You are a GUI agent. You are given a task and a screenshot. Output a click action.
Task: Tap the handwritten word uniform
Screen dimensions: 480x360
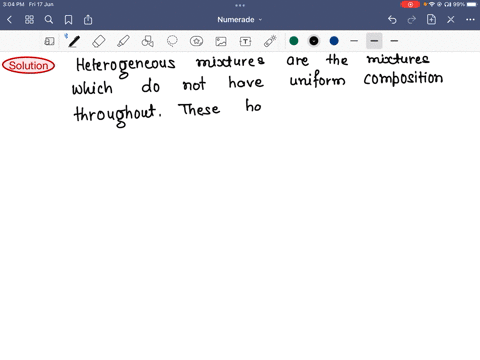coord(317,79)
